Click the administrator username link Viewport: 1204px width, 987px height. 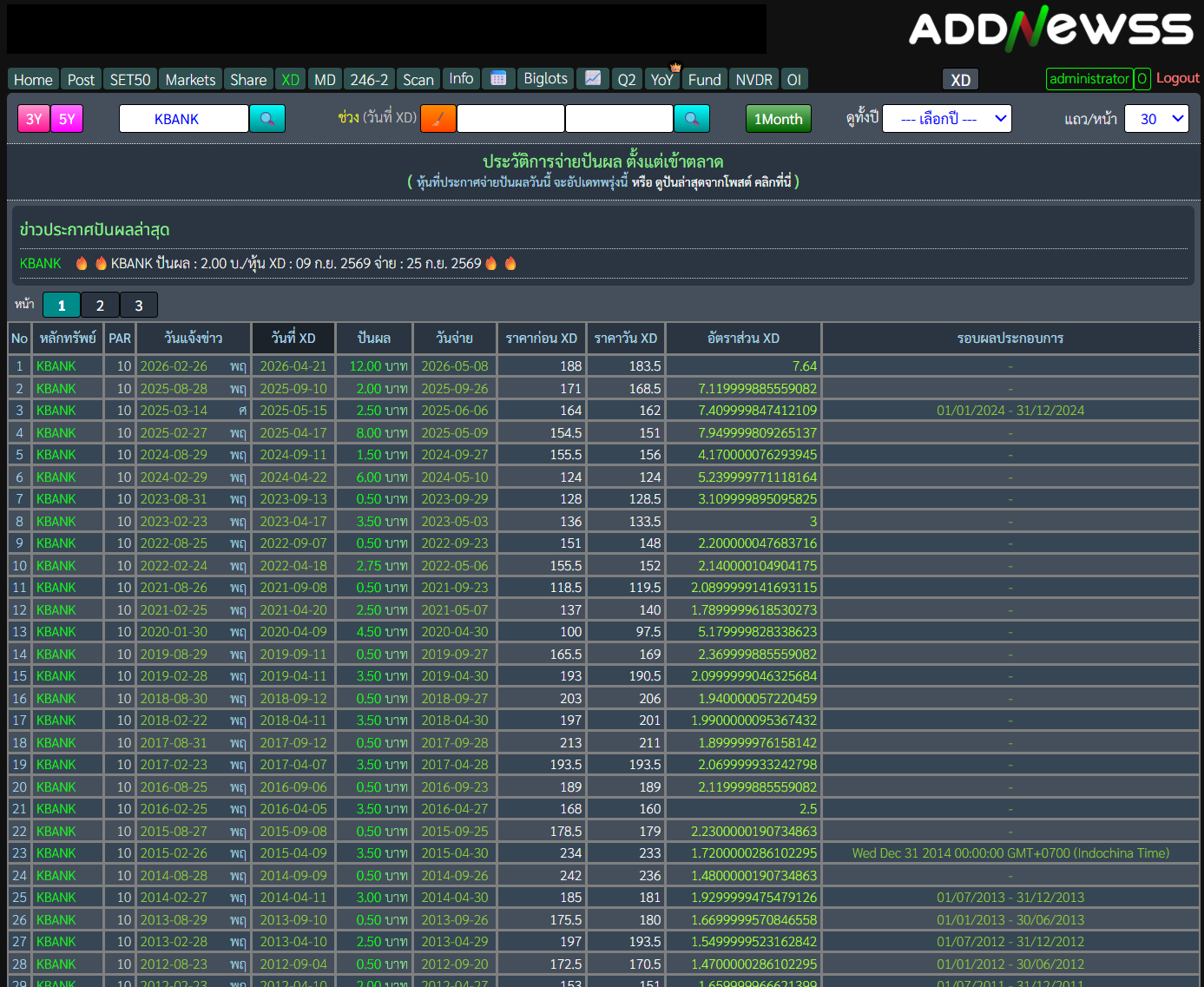1089,79
